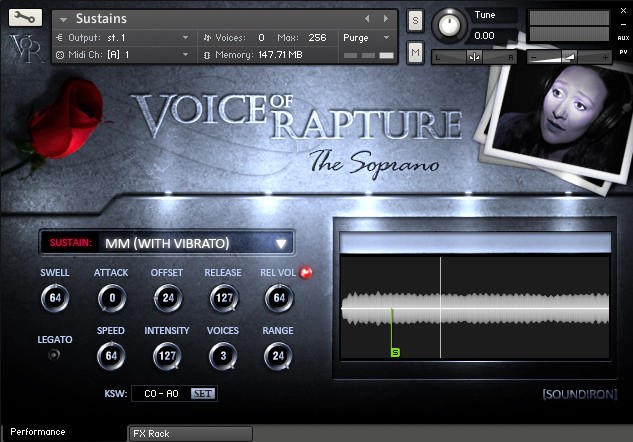Viewport: 633px width, 442px height.
Task: Click the soprano singer photo
Action: (x=559, y=118)
